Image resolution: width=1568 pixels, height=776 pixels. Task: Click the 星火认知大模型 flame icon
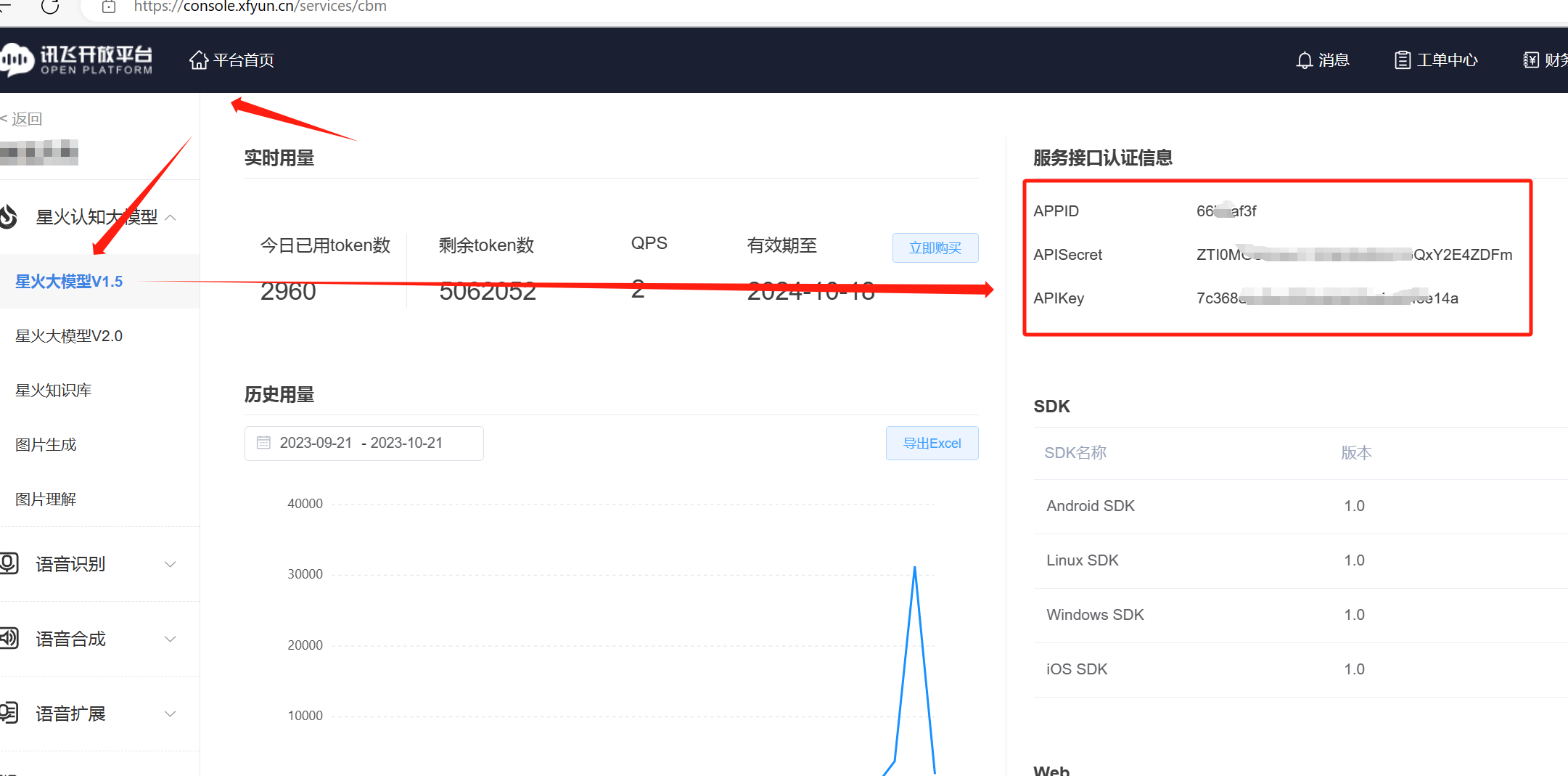(x=9, y=216)
